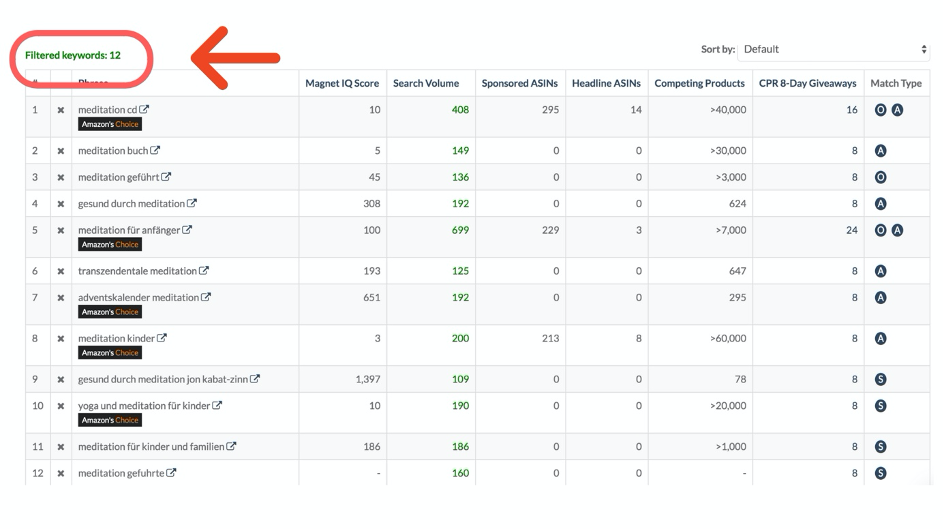Screen dimensions: 943x529
Task: Click Amazon's Choice badge under 'yoga und meditation für kinder'
Action: click(110, 420)
